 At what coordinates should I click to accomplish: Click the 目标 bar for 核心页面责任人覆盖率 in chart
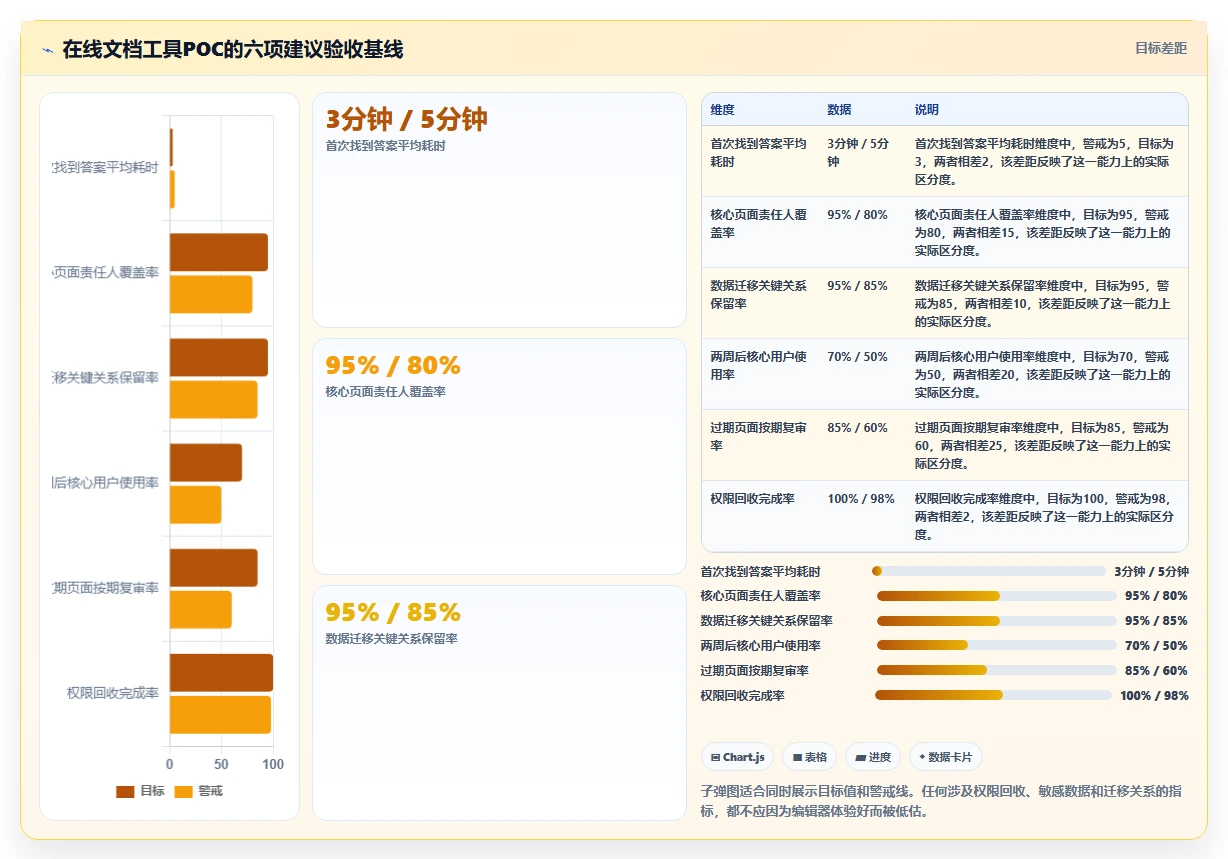click(219, 252)
